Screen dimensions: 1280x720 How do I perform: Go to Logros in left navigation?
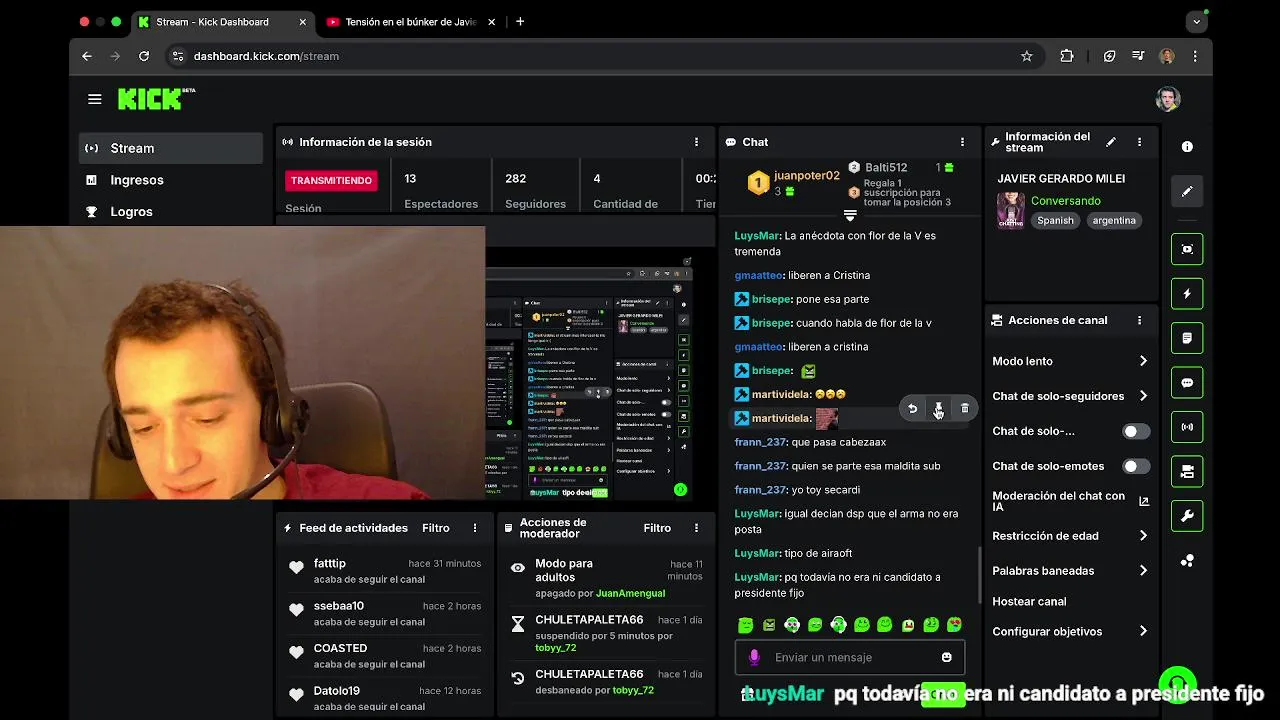pos(171,212)
